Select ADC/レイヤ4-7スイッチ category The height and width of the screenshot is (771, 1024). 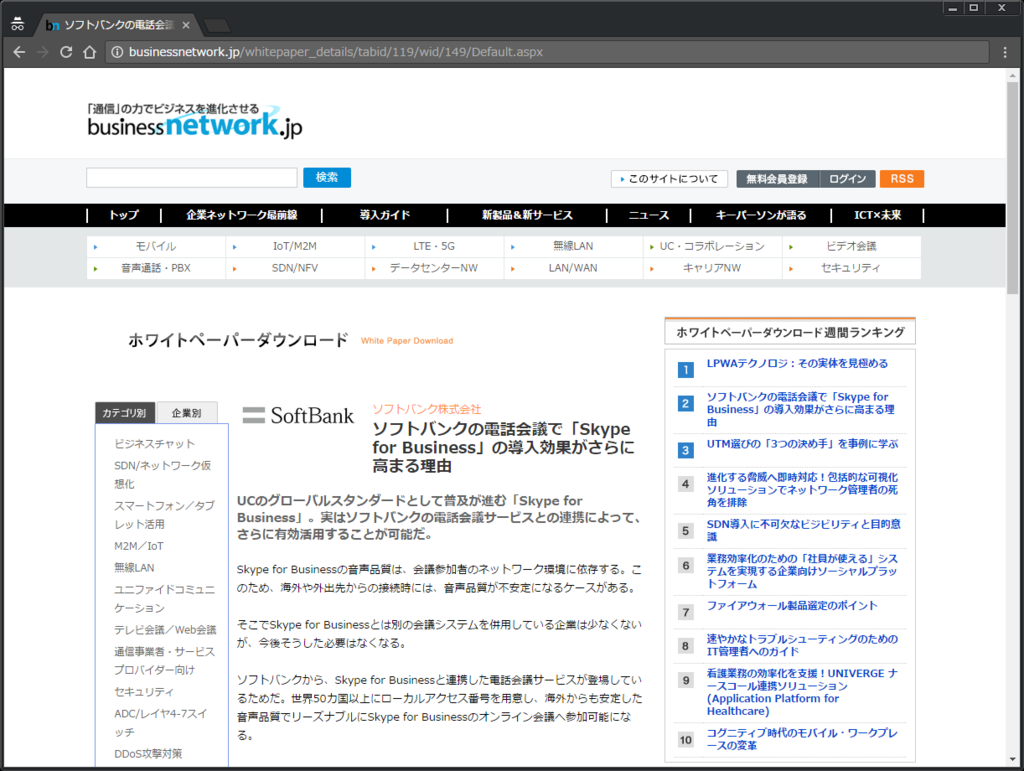point(161,723)
